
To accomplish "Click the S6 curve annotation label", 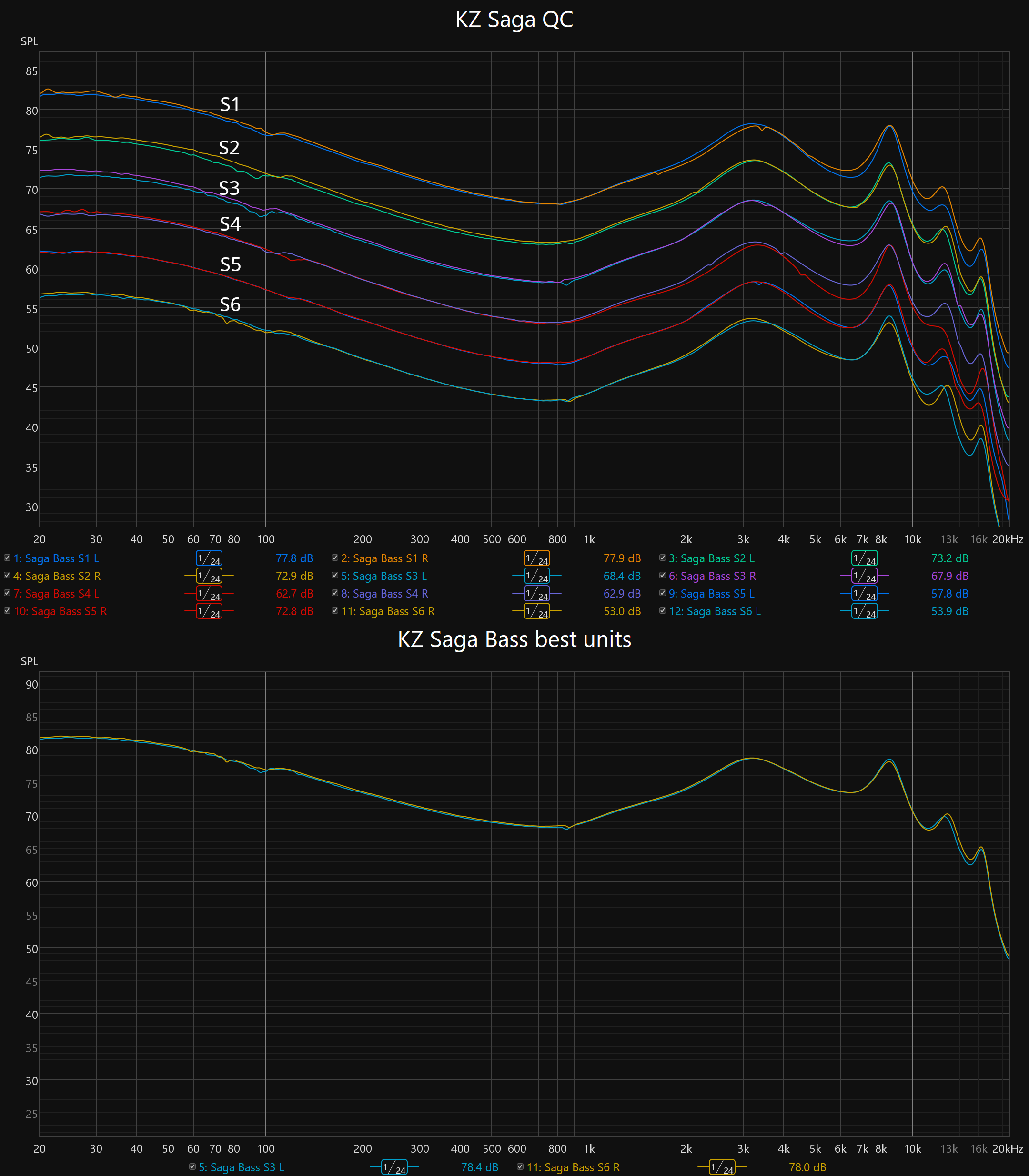I will [x=230, y=304].
